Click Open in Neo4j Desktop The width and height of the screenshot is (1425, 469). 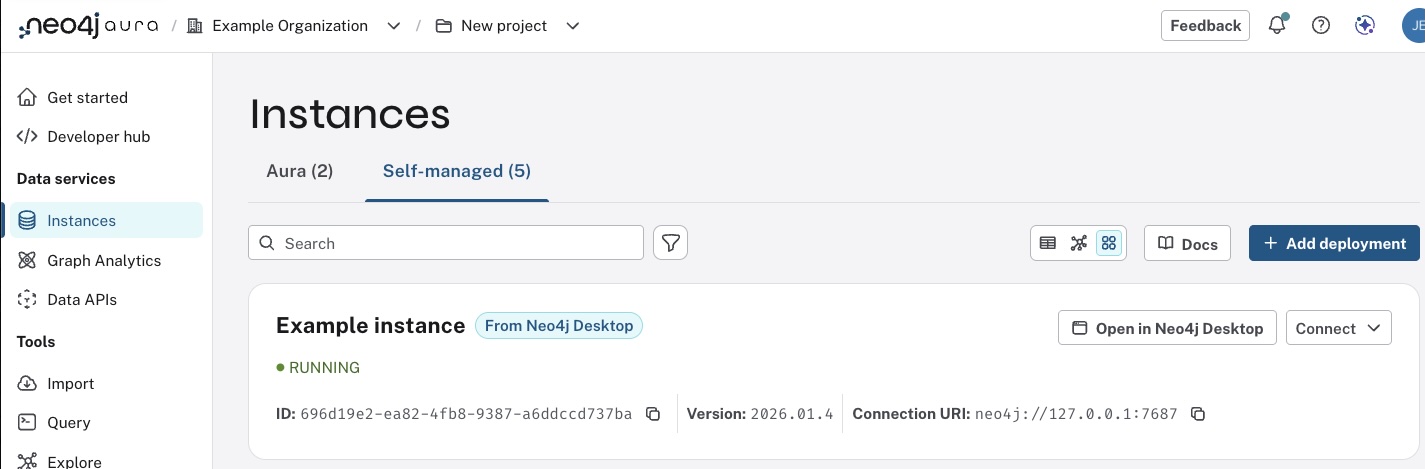(x=1167, y=328)
